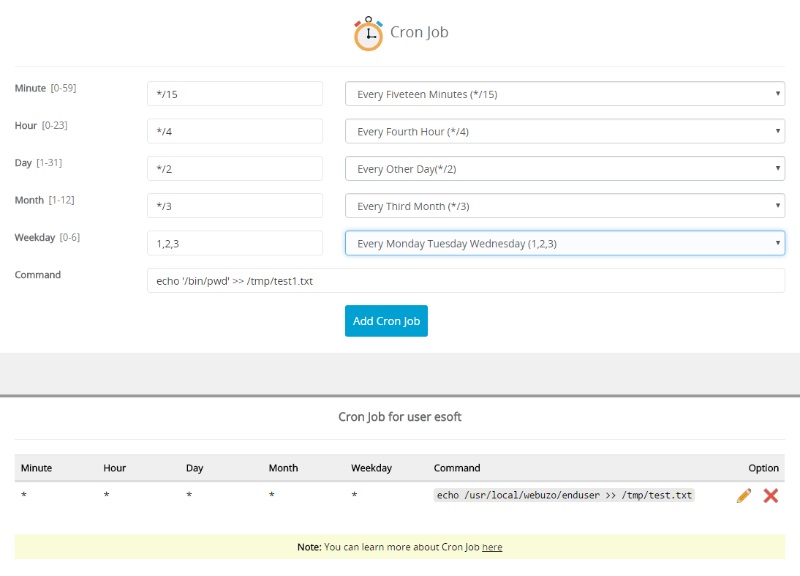This screenshot has width=800, height=576.
Task: Delete the cron job with red X icon
Action: [x=771, y=495]
